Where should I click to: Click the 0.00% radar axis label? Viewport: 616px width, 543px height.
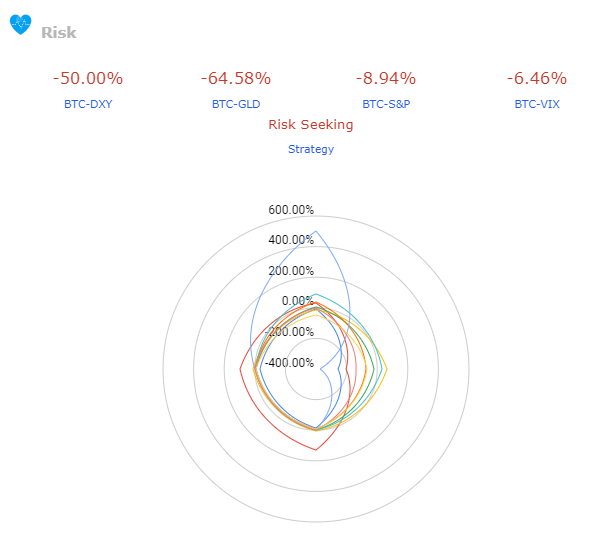[298, 301]
